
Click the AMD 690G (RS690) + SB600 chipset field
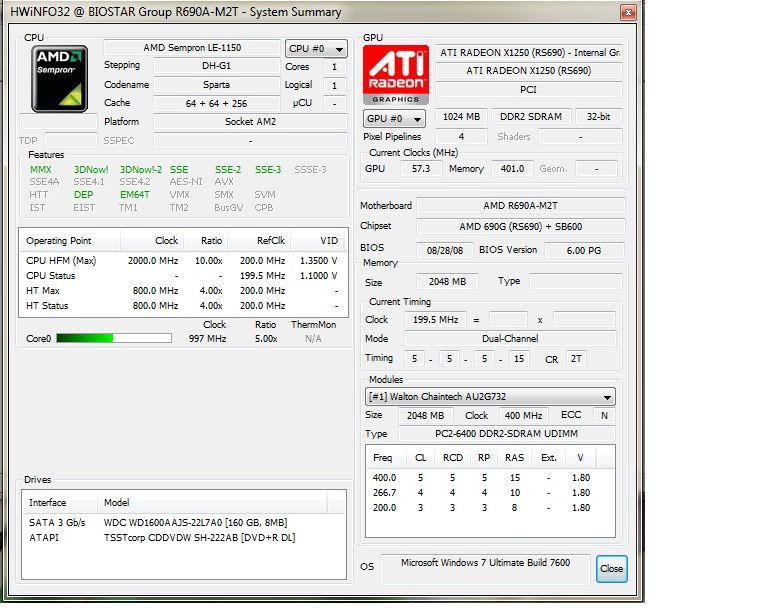pos(521,227)
